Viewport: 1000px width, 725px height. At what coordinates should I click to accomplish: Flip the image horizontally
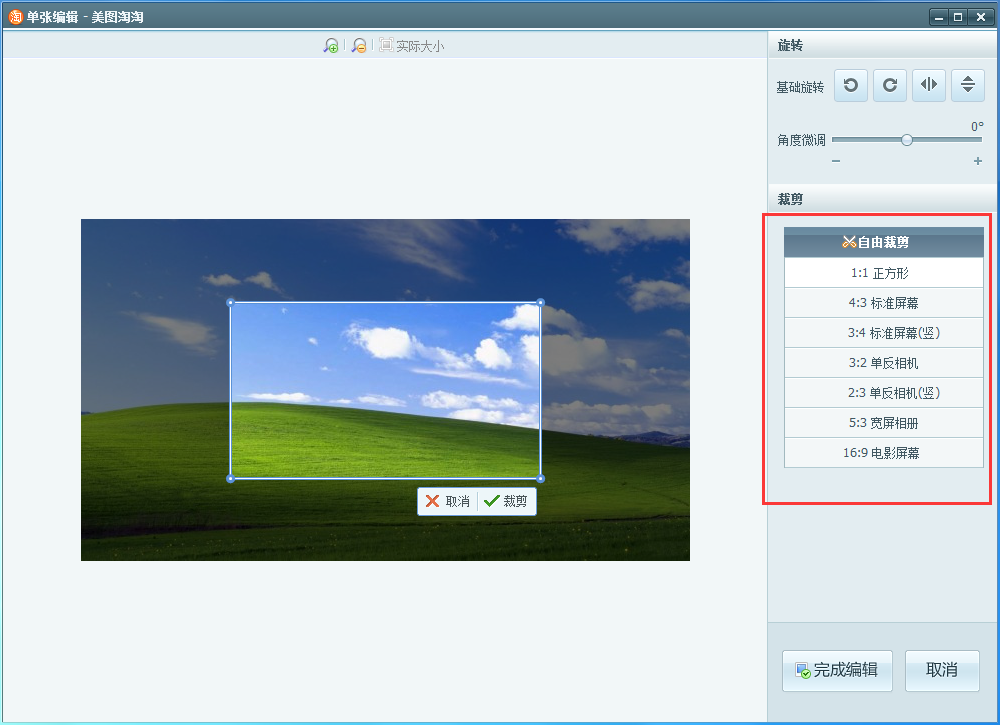click(928, 85)
